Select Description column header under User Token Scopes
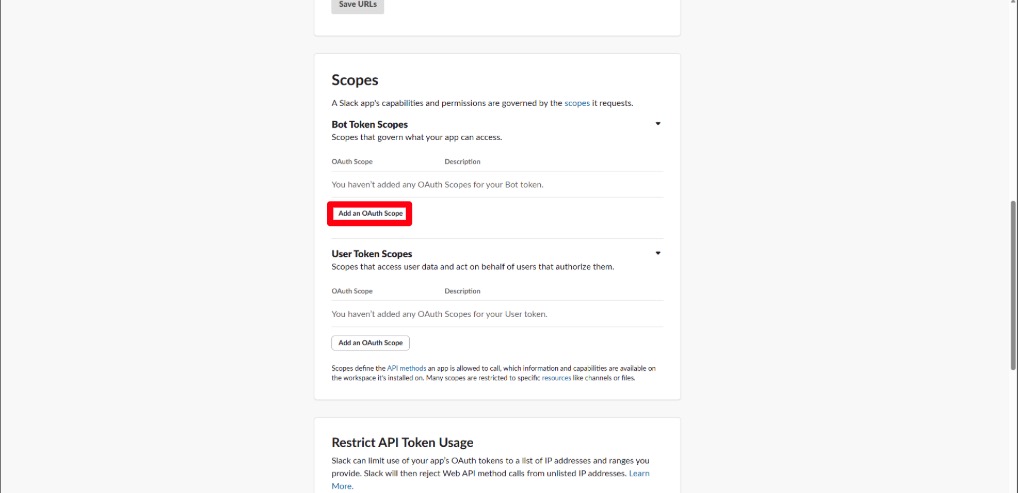Image resolution: width=1018 pixels, height=493 pixels. click(x=462, y=291)
